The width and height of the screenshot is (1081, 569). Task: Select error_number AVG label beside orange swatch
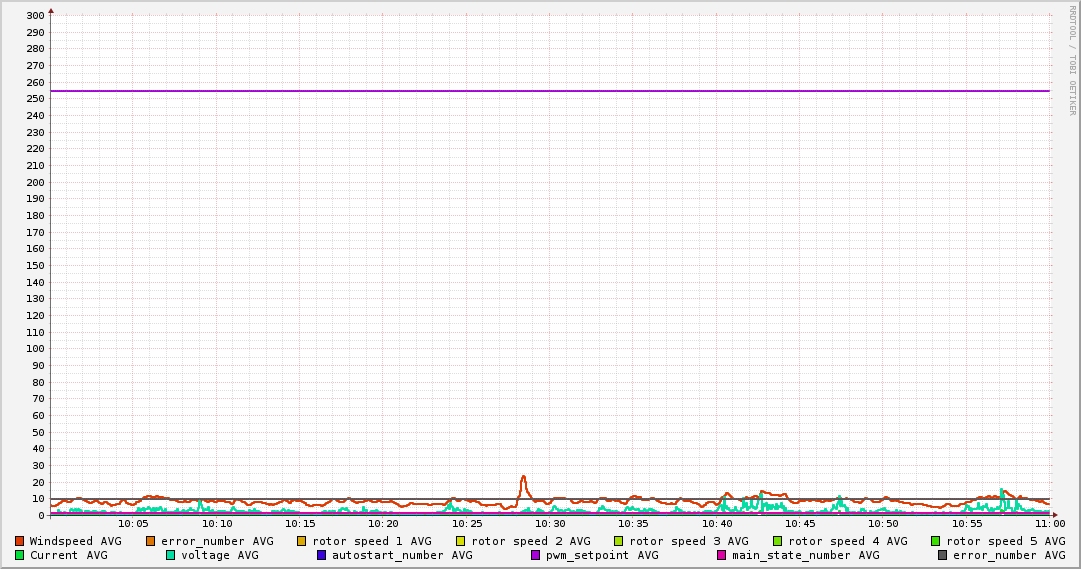click(217, 542)
